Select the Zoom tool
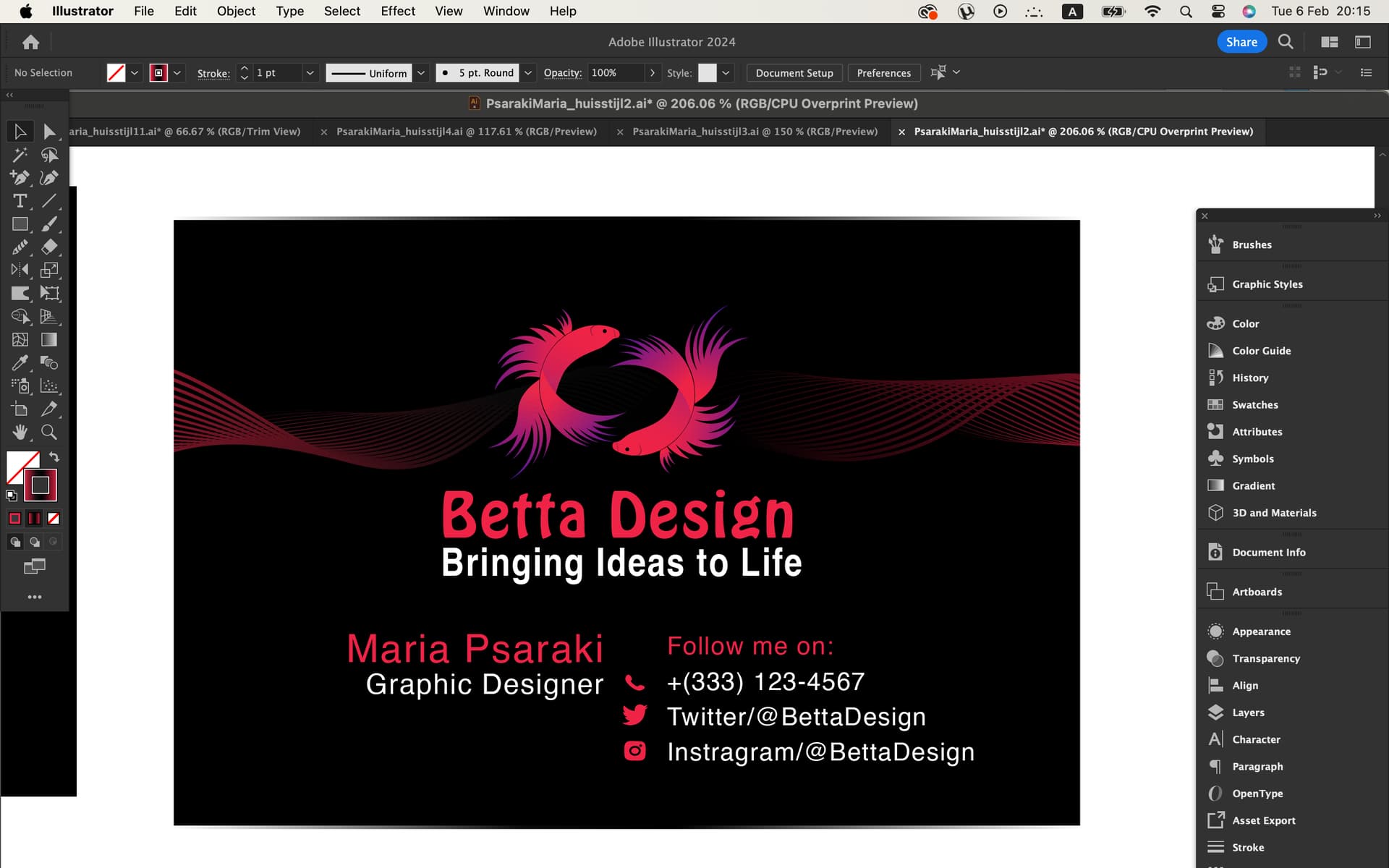The width and height of the screenshot is (1389, 868). tap(49, 432)
